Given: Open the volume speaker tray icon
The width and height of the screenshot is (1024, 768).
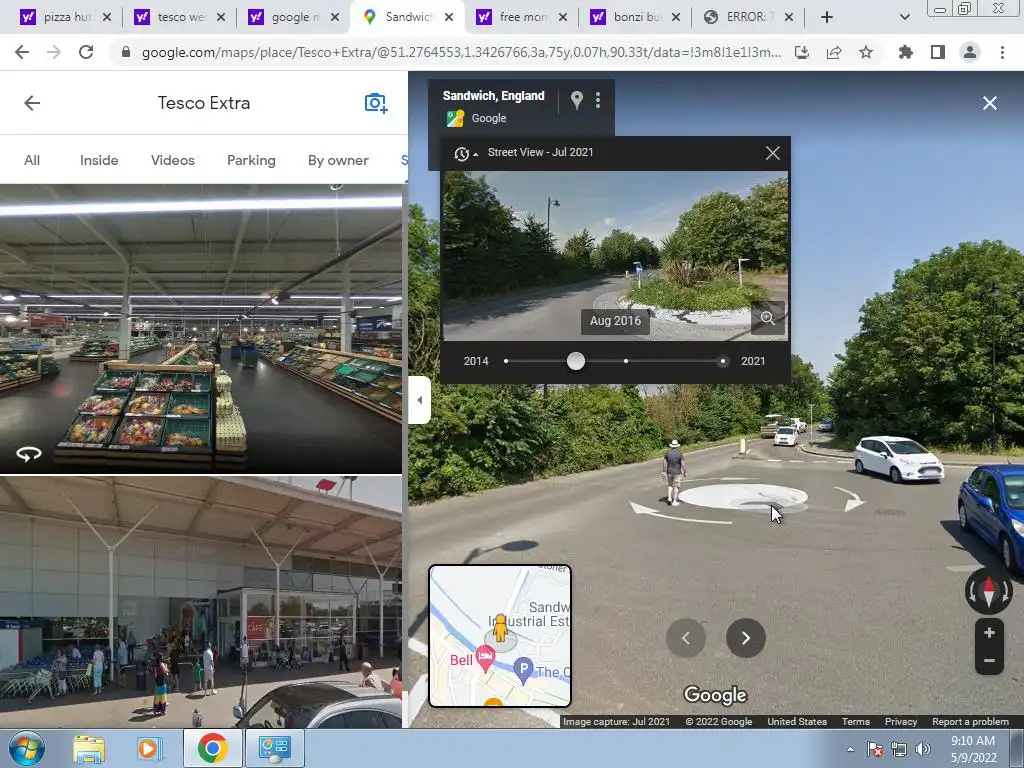Looking at the screenshot, I should (x=923, y=749).
